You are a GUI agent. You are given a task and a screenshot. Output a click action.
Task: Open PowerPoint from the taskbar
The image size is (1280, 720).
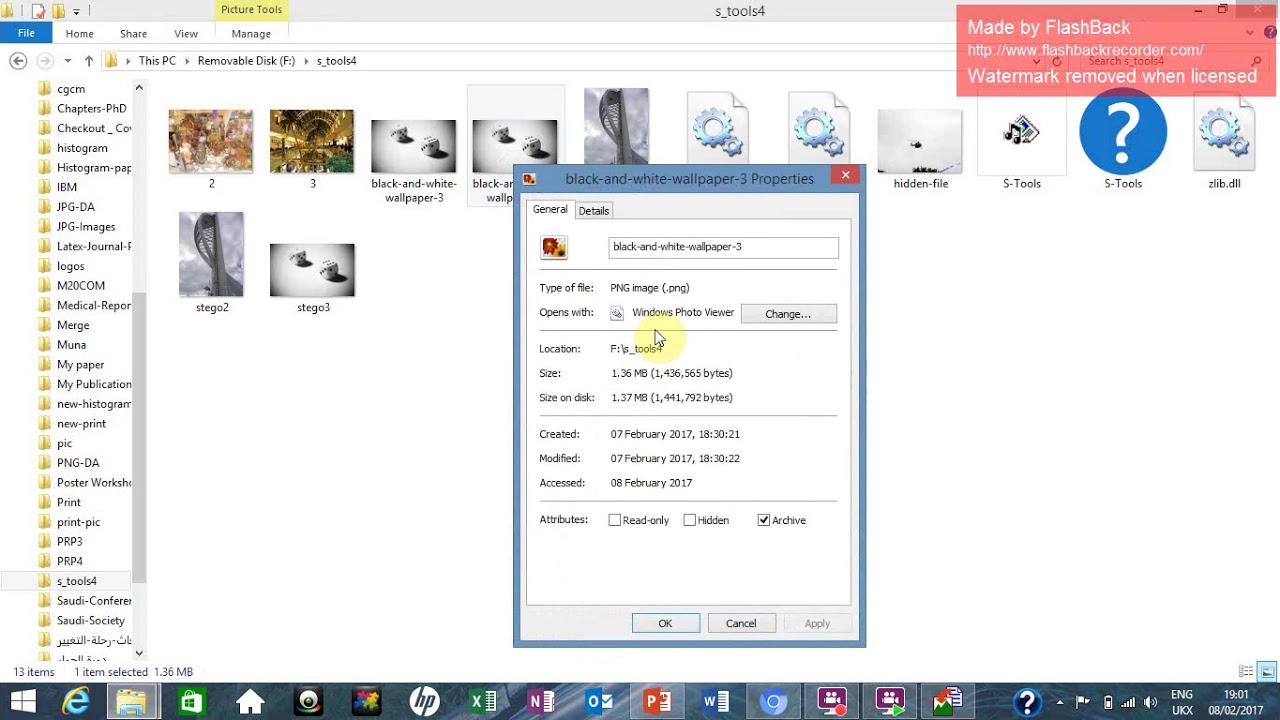coord(658,702)
